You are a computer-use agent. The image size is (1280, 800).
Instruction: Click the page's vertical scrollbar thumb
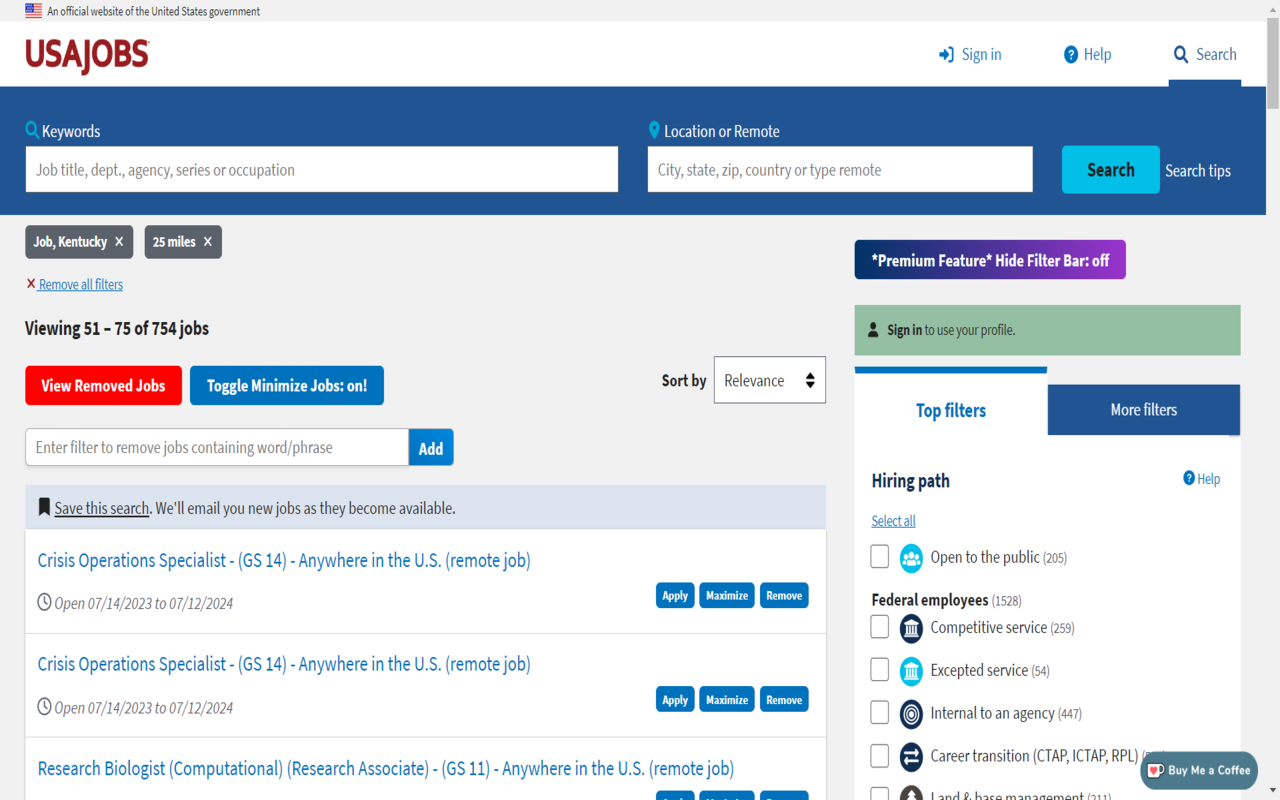1272,62
